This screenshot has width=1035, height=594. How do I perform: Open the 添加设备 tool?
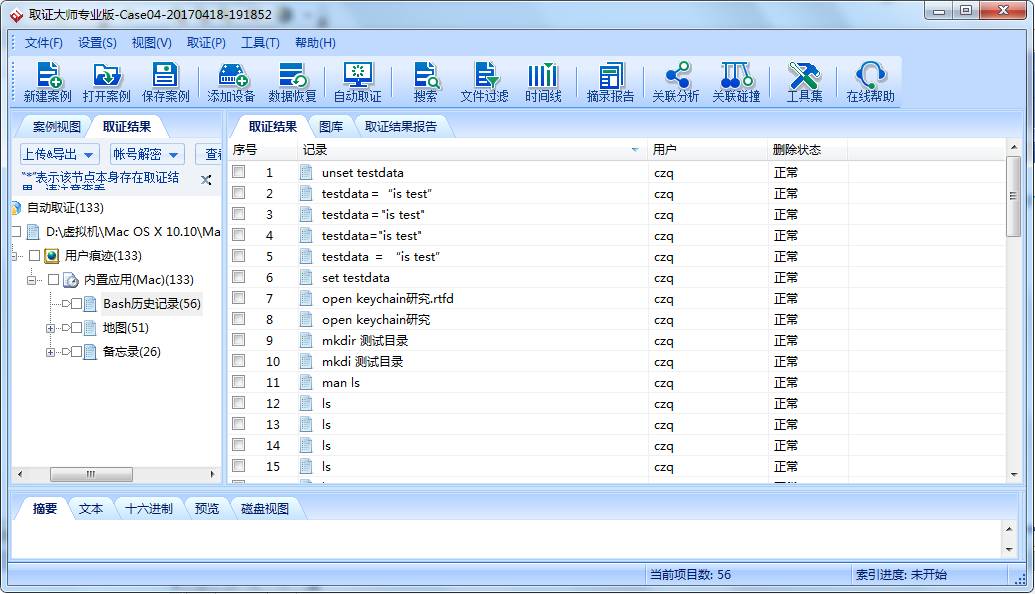point(231,76)
